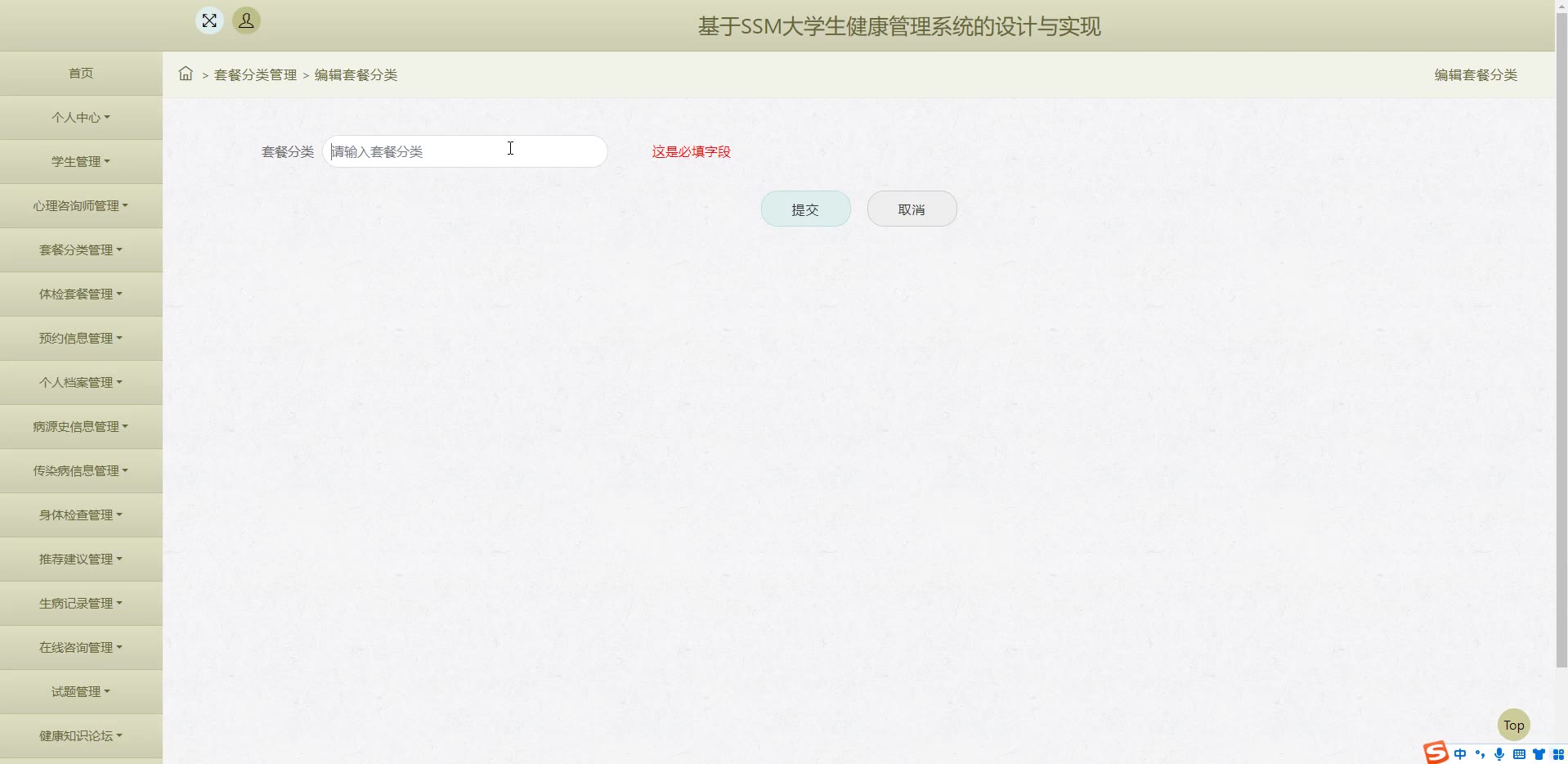
Task: Click the round Top back-to-top button
Action: [x=1513, y=725]
